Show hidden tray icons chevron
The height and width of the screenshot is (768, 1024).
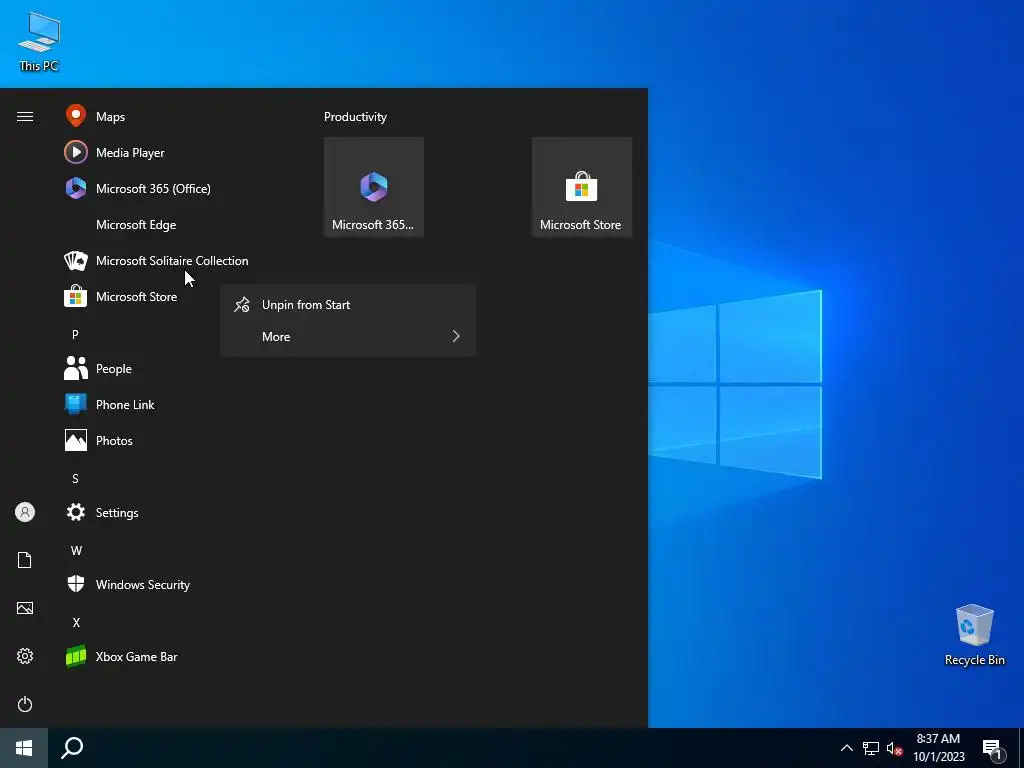pos(846,748)
